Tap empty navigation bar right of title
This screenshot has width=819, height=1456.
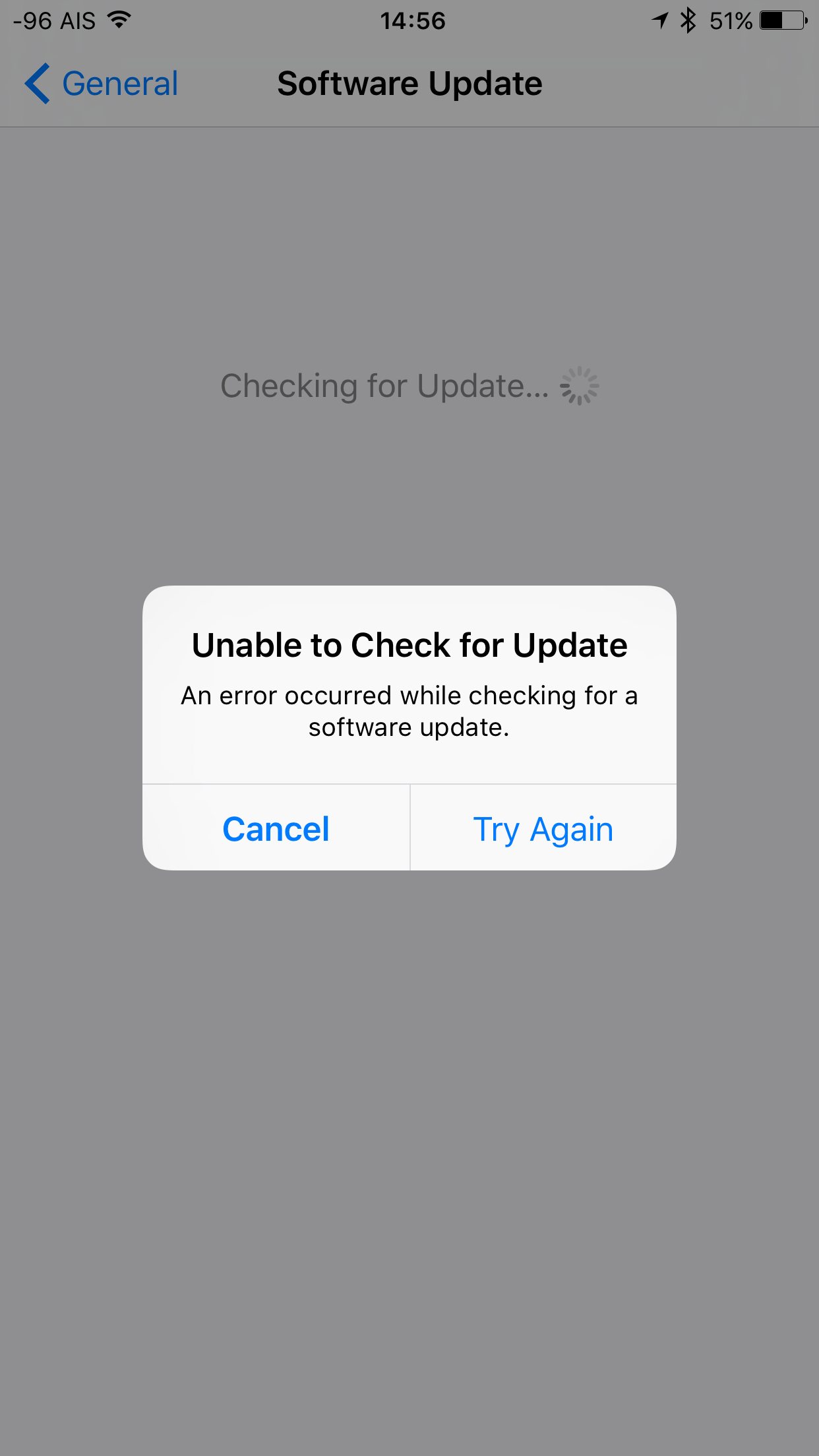point(679,84)
